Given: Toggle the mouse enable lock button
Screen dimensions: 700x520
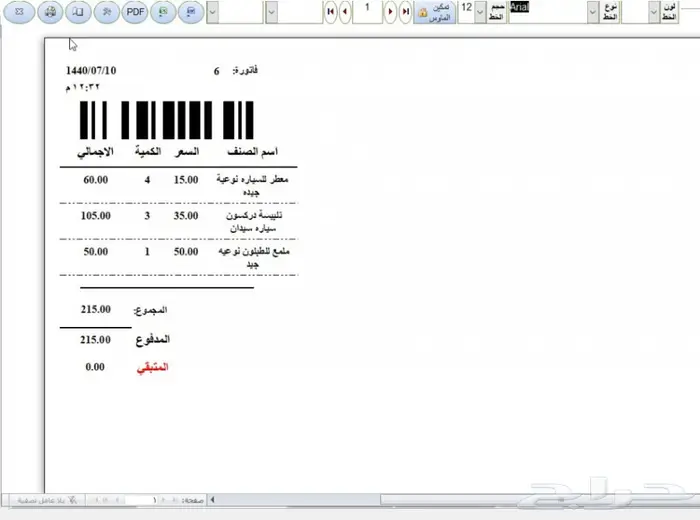Looking at the screenshot, I should (x=434, y=12).
